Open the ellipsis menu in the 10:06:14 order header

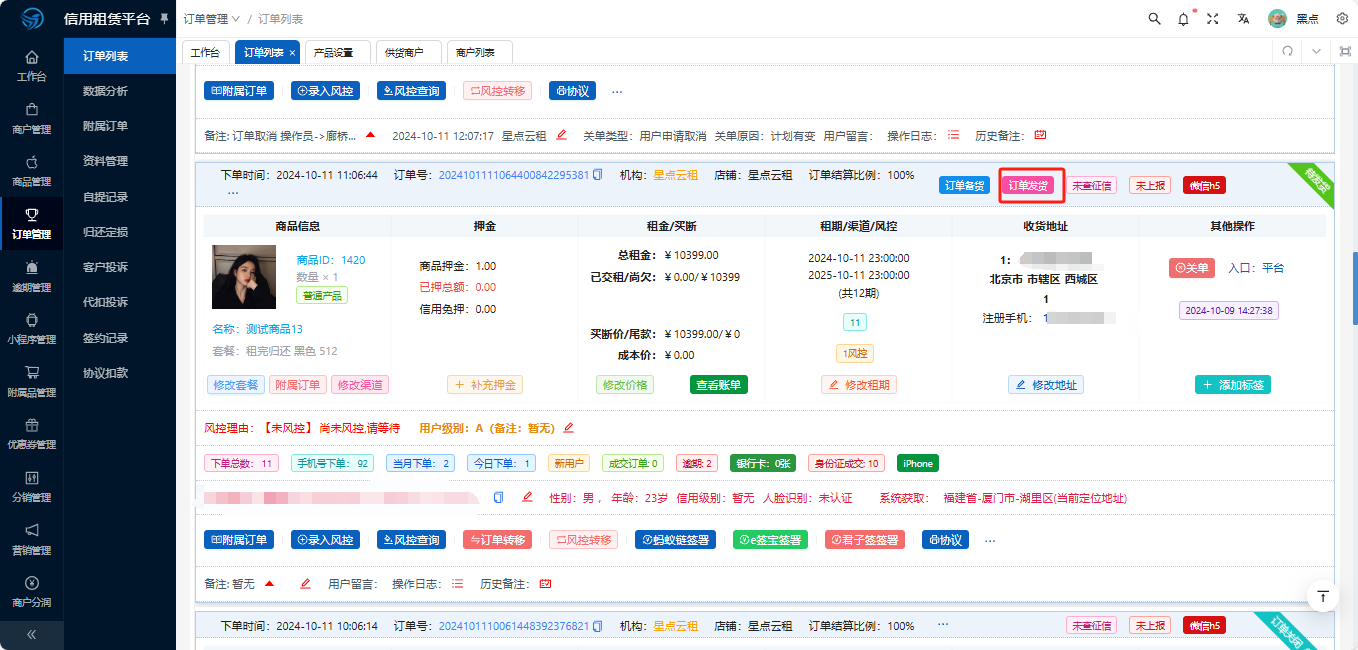tap(943, 625)
